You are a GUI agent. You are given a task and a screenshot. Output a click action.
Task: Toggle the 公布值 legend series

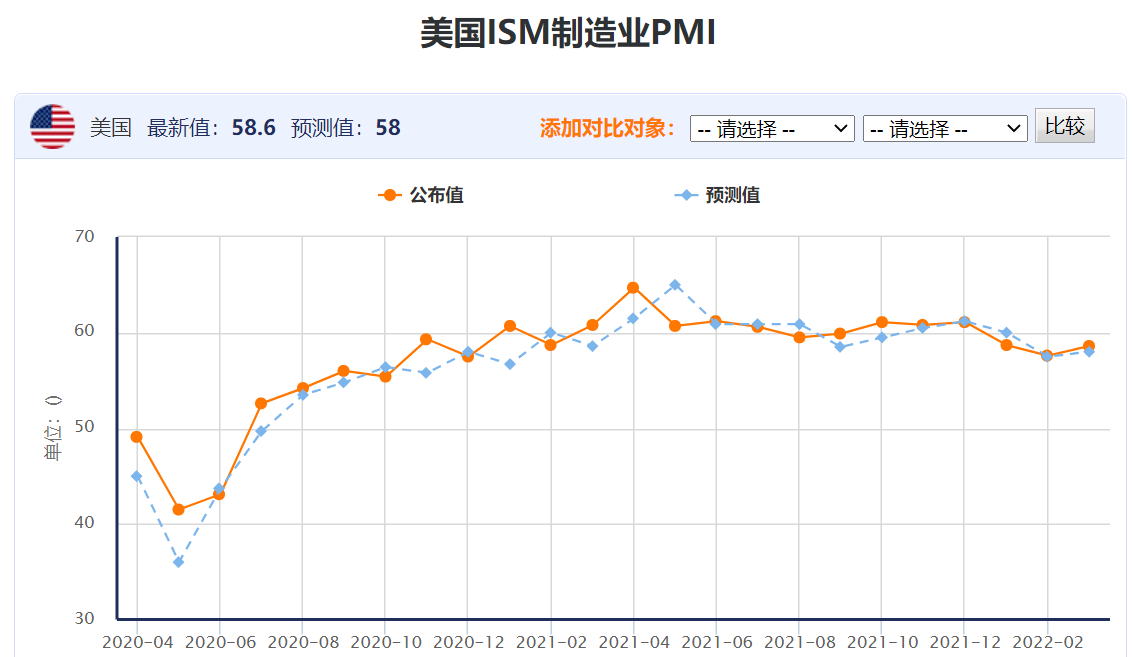421,195
